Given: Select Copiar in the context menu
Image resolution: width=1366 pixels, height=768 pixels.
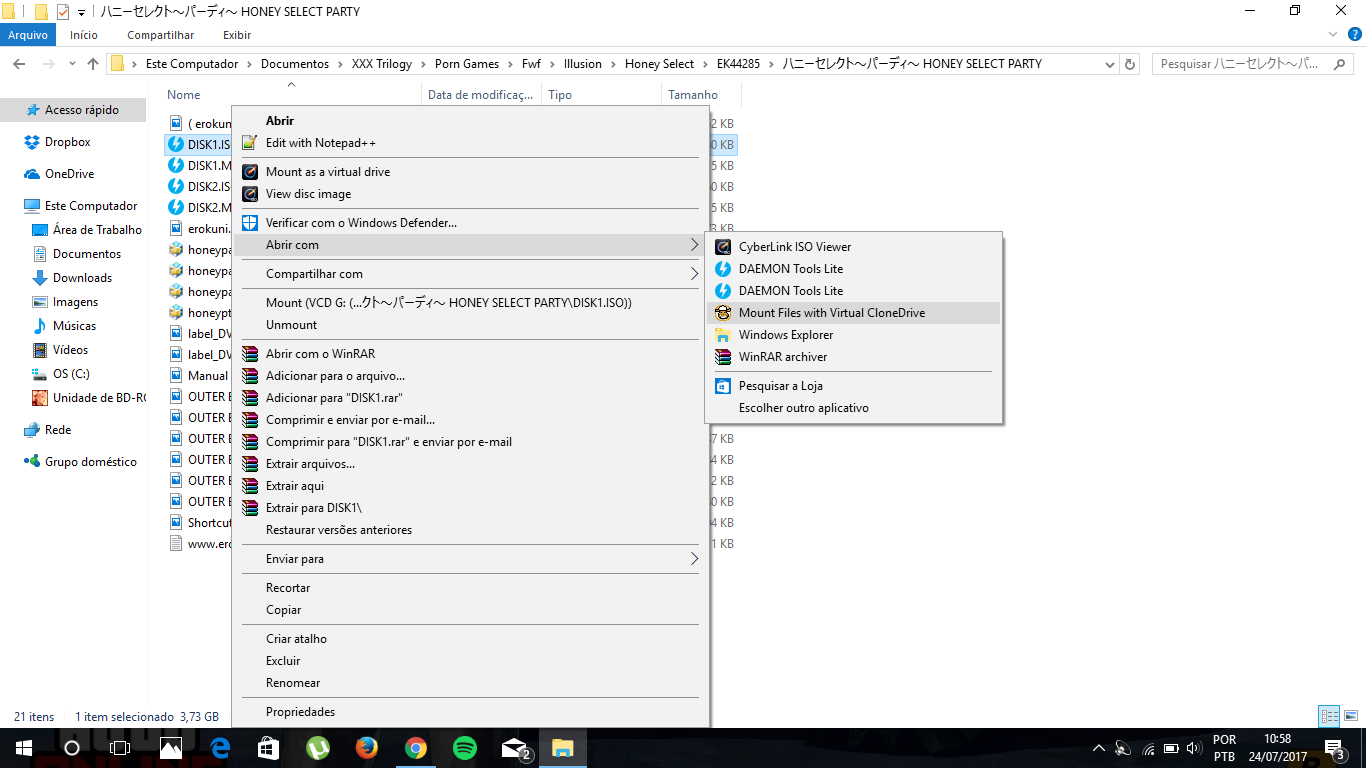Looking at the screenshot, I should (x=283, y=610).
